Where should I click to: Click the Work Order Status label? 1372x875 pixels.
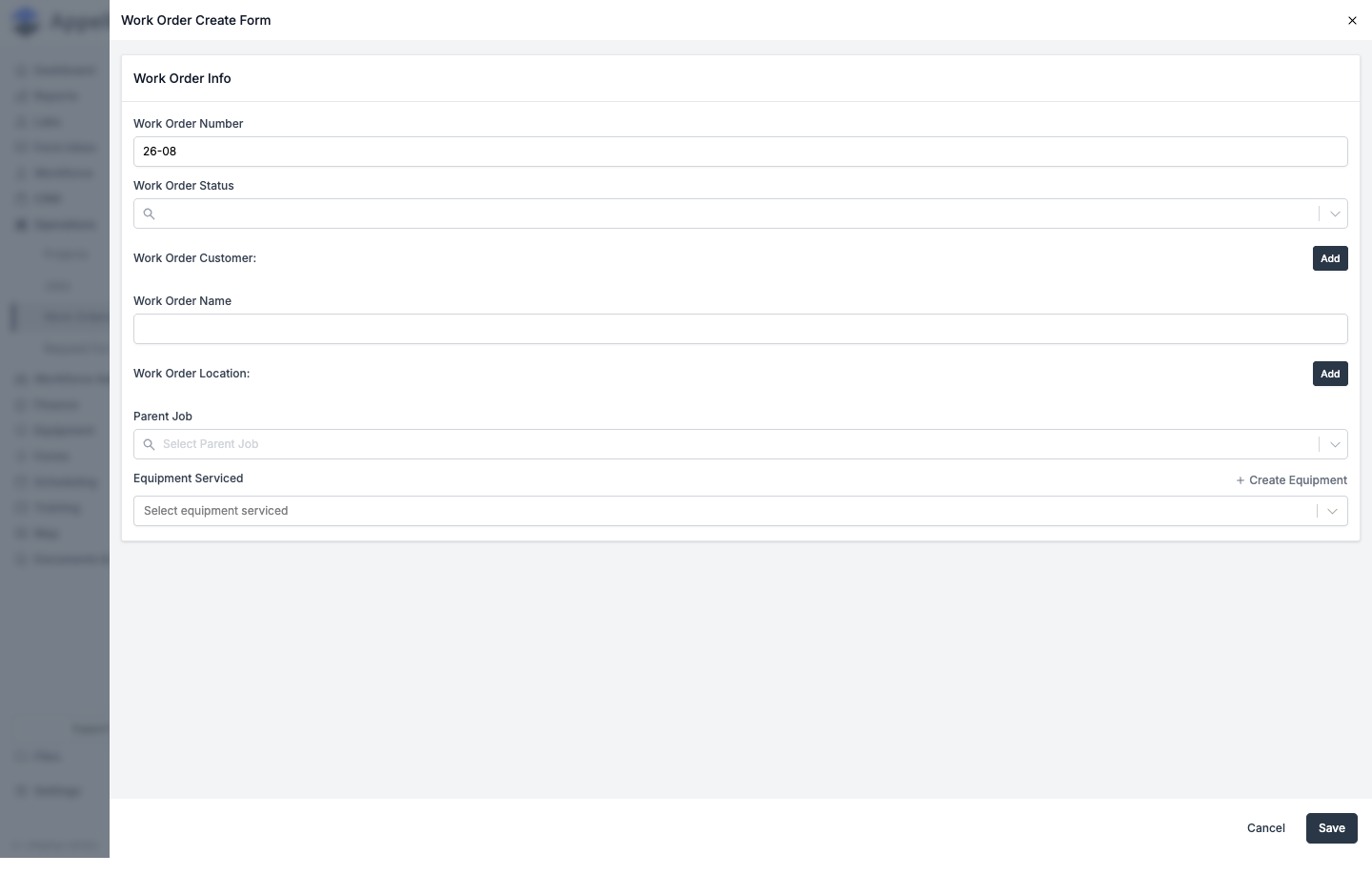pyautogui.click(x=184, y=186)
